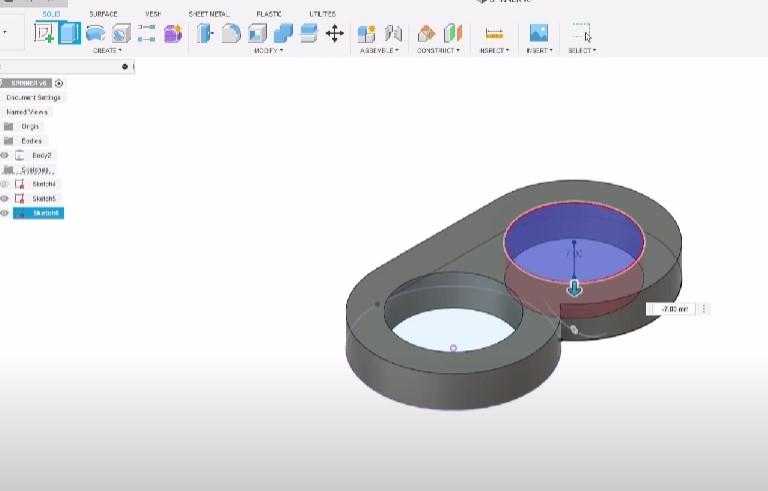The height and width of the screenshot is (491, 768).
Task: Click the Sketches folder icon
Action: tap(8, 170)
